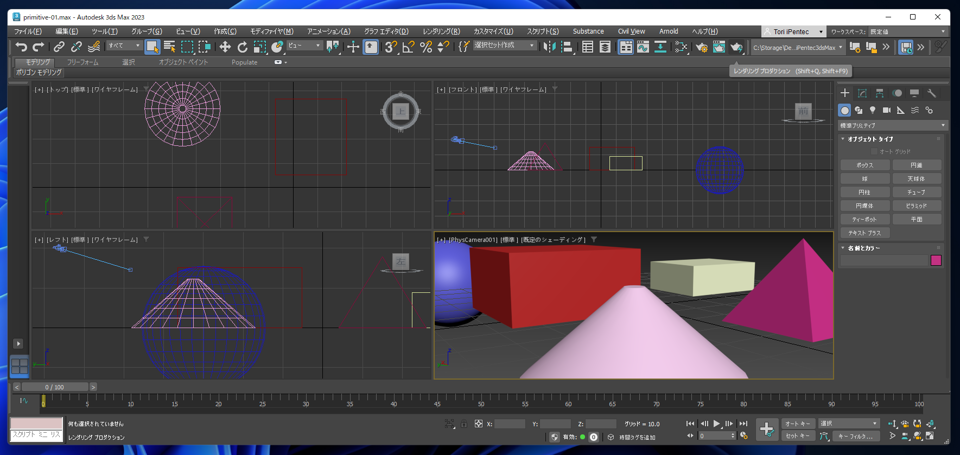
Task: Enable the オート グリッド checkbox
Action: tap(875, 151)
